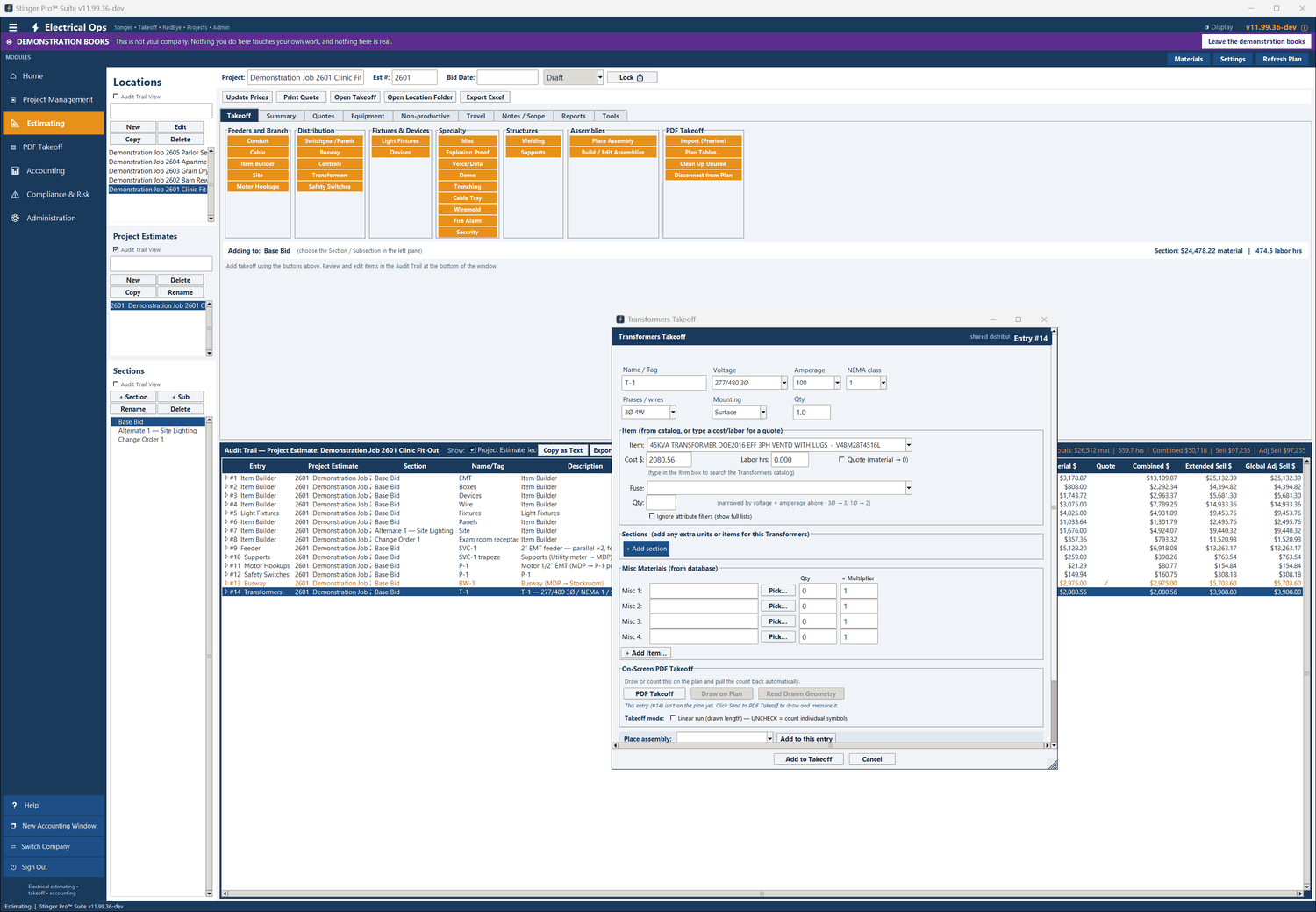1316x912 pixels.
Task: Click Cancel in Transformers Takeoff dialog
Action: click(872, 759)
